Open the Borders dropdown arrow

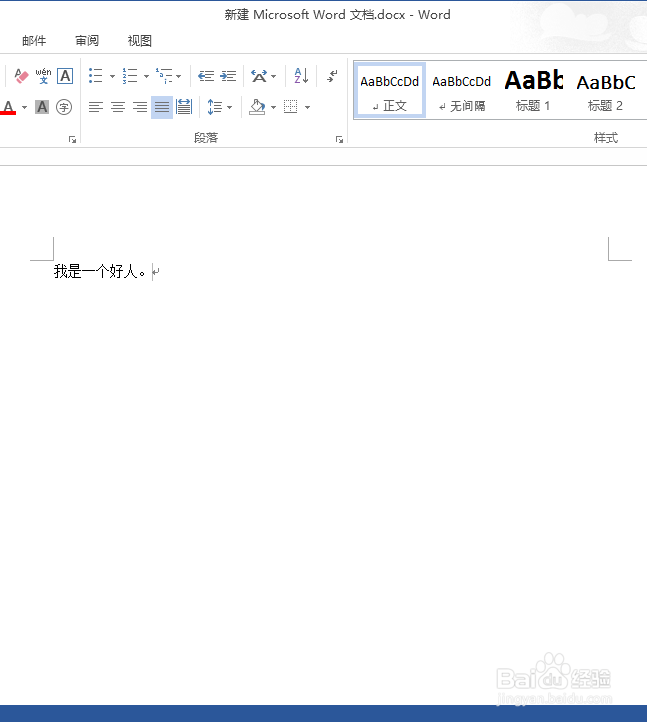click(307, 108)
